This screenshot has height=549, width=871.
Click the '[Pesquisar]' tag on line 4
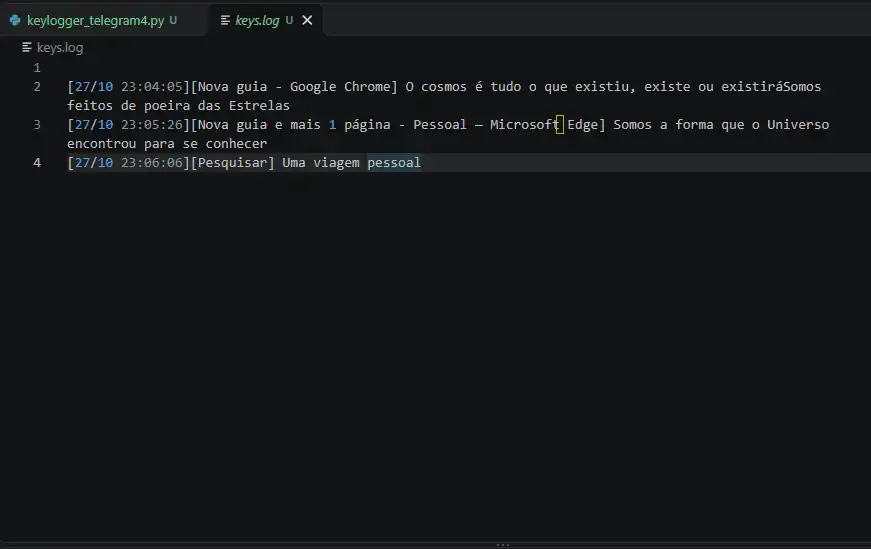[233, 163]
